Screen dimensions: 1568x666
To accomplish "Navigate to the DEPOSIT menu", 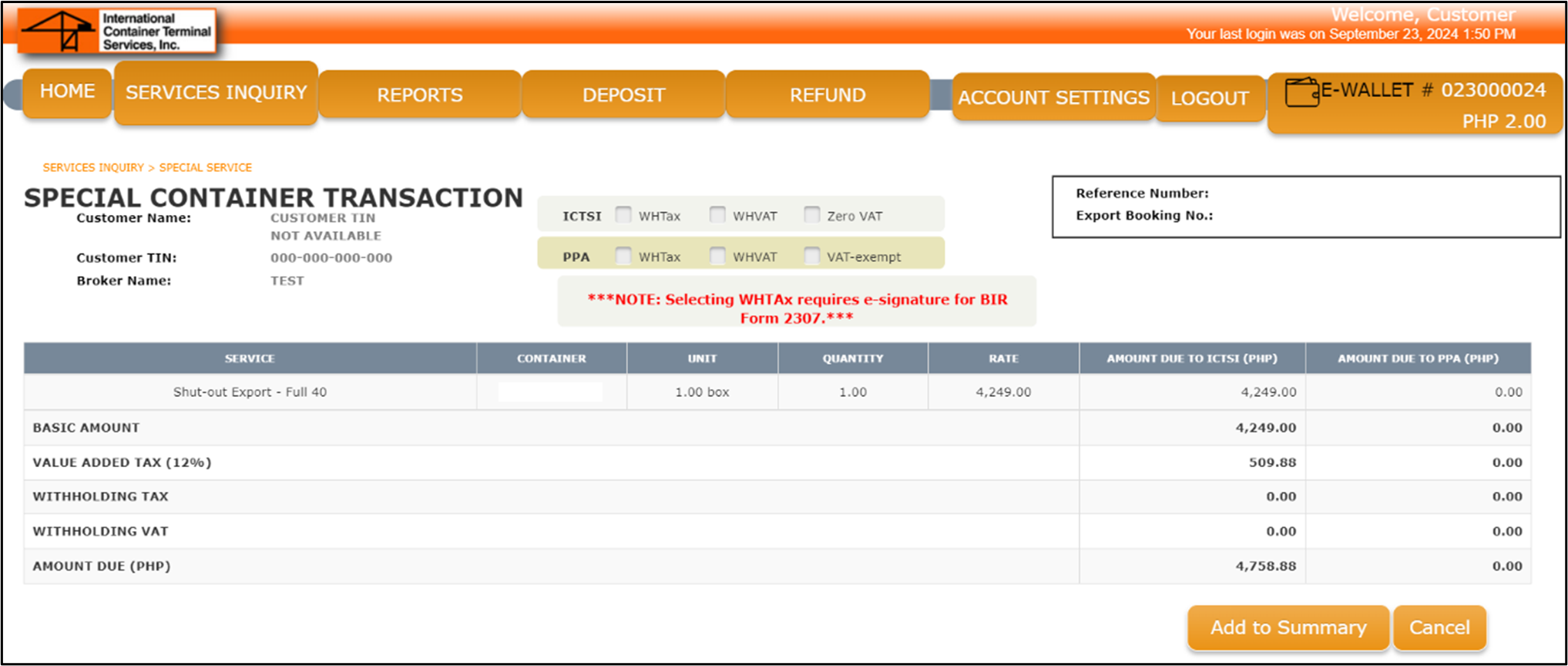I will [x=623, y=95].
